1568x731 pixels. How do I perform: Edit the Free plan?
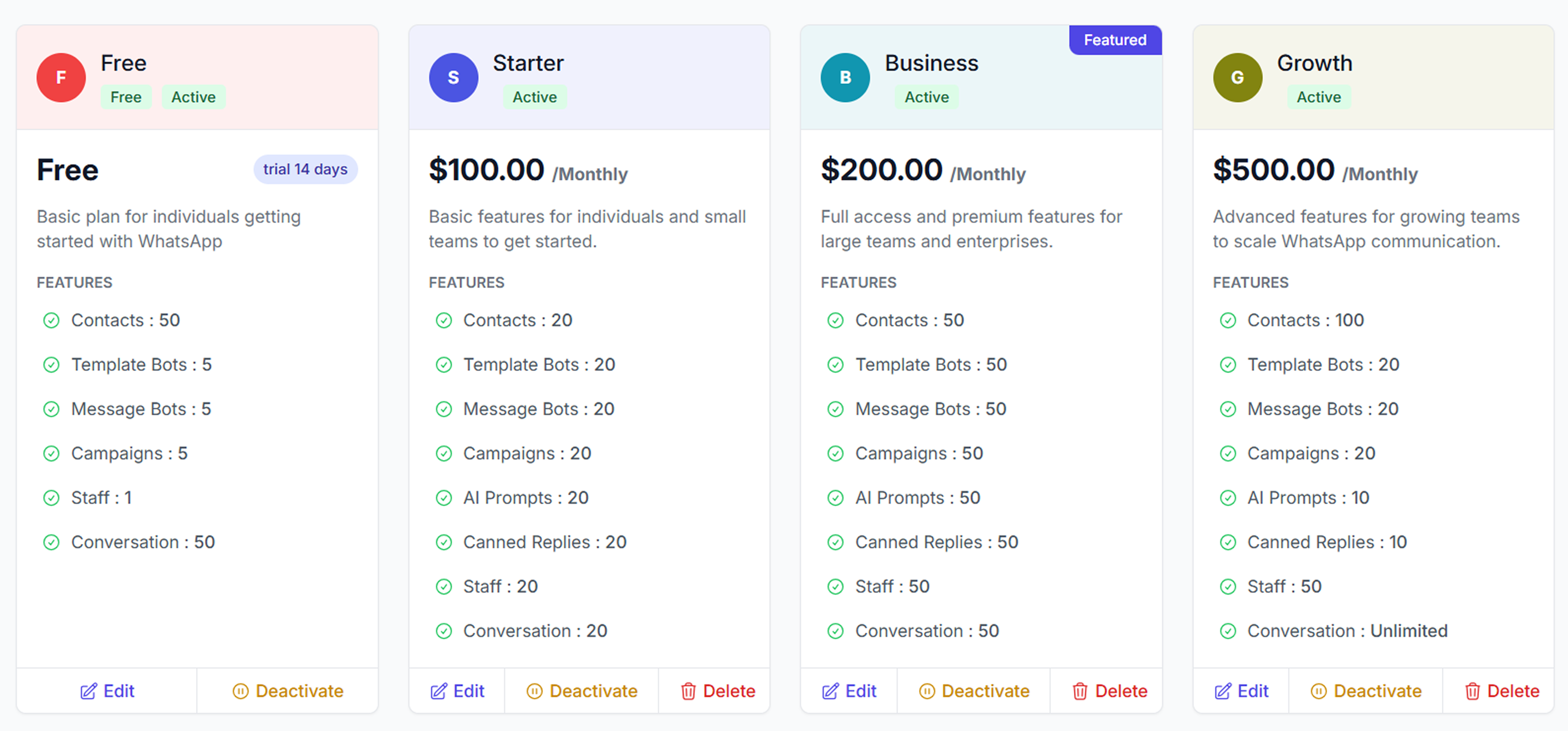(107, 691)
